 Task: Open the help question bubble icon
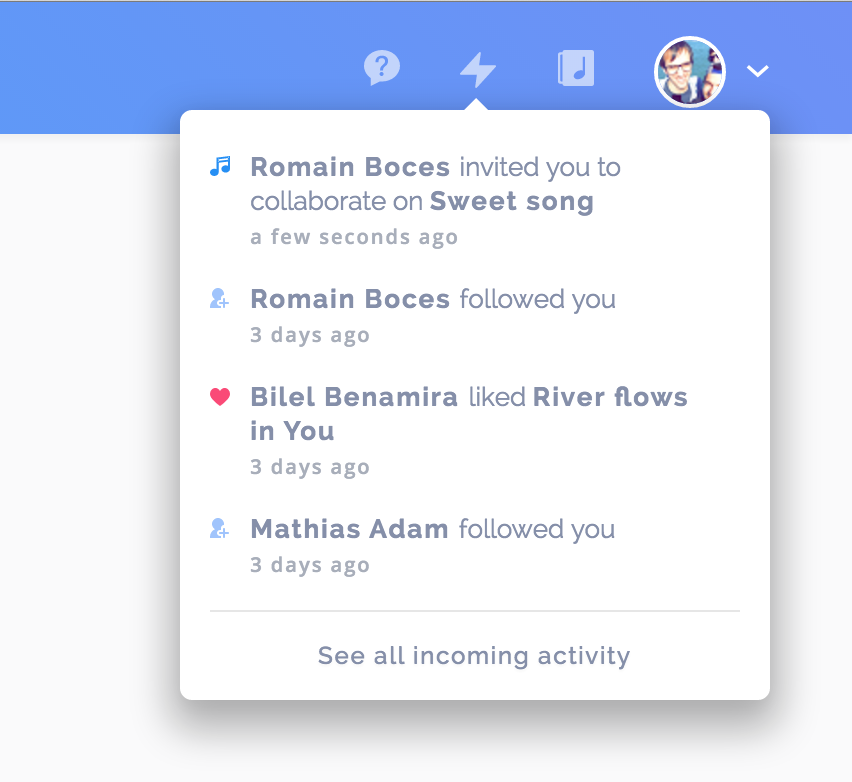[x=382, y=68]
